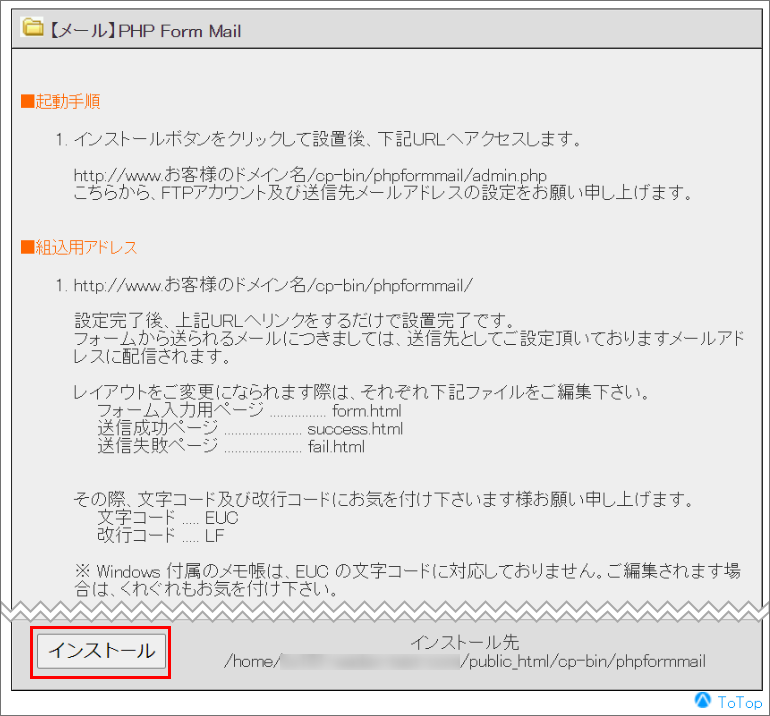Click the インストール button
770x716 pixels.
(102, 651)
